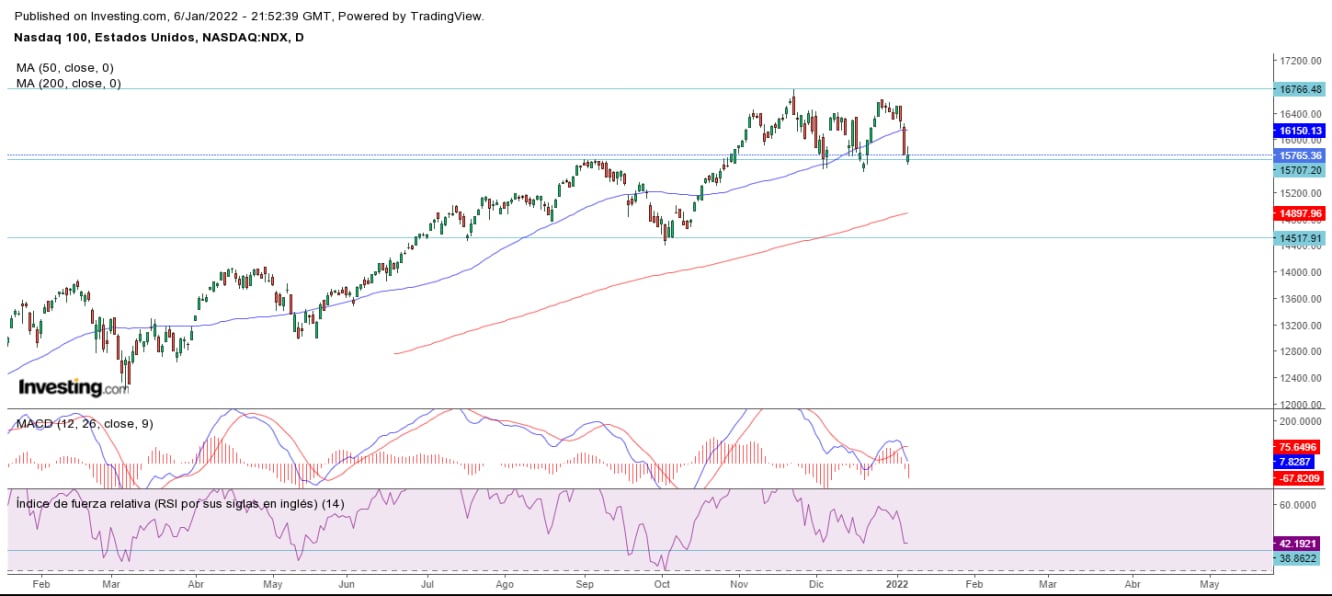This screenshot has height=596, width=1332.
Task: Select the 14517.91 support line price label
Action: [x=1300, y=238]
